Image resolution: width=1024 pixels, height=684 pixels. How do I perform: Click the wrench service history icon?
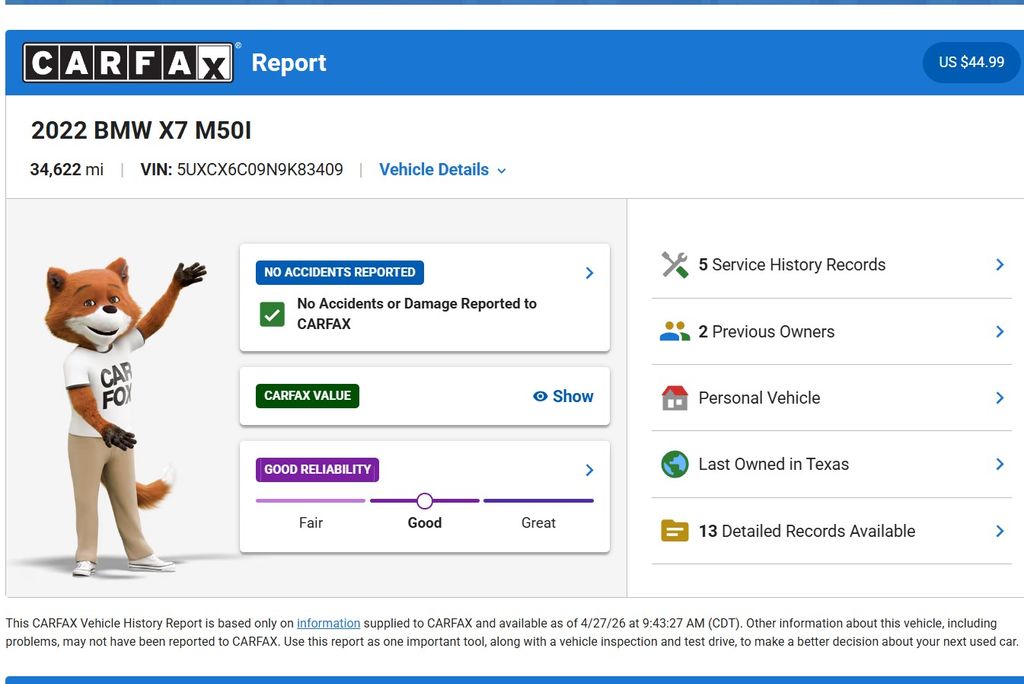675,265
